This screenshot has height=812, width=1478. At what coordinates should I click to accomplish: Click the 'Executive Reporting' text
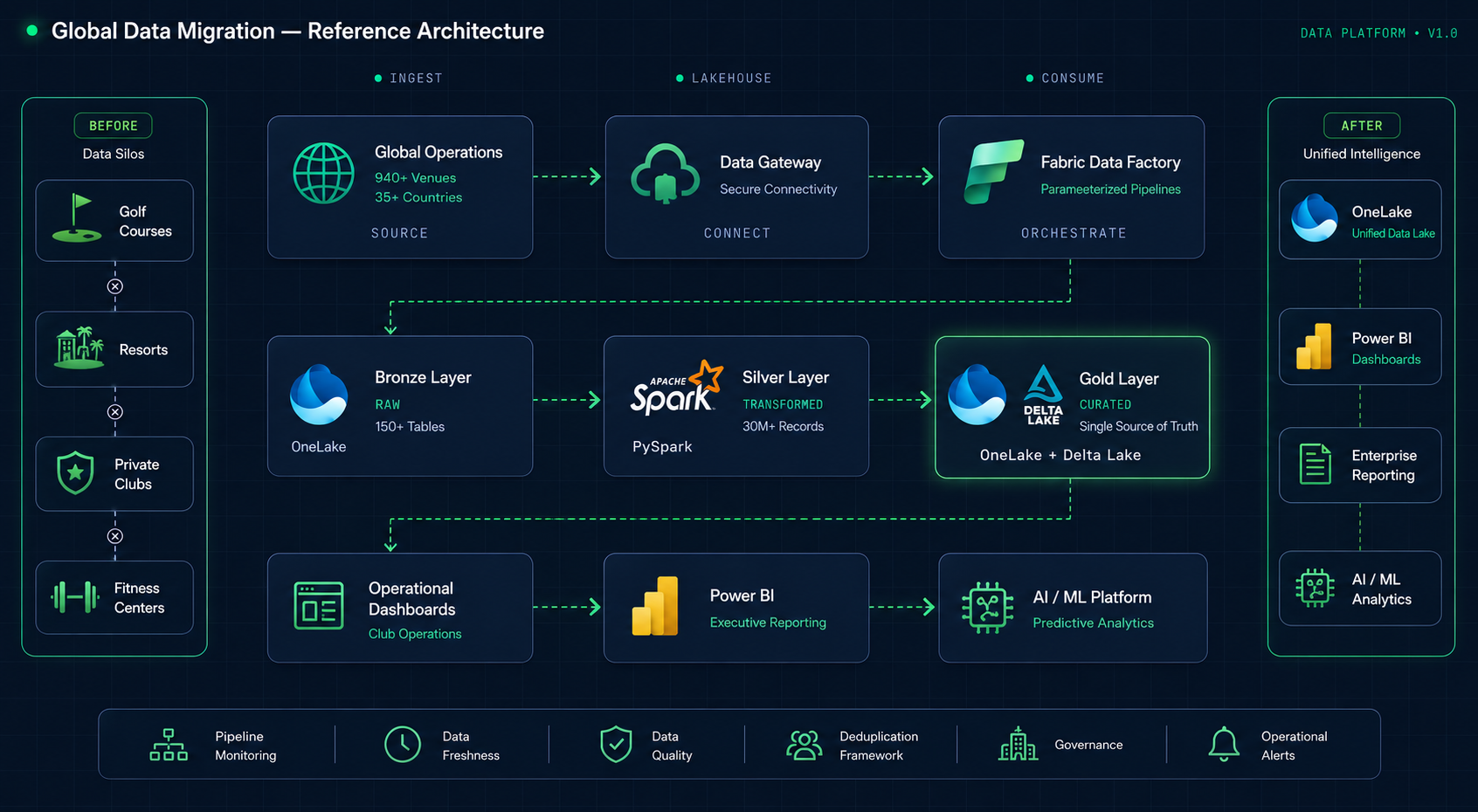coord(768,623)
